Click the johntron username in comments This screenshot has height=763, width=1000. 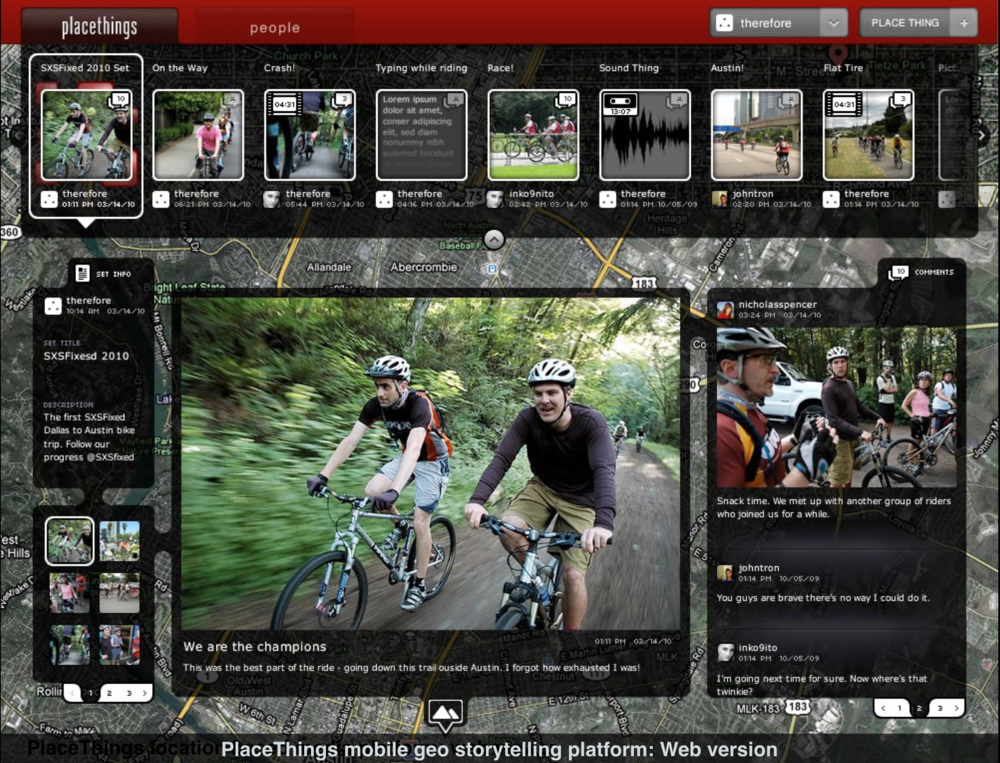(x=758, y=568)
